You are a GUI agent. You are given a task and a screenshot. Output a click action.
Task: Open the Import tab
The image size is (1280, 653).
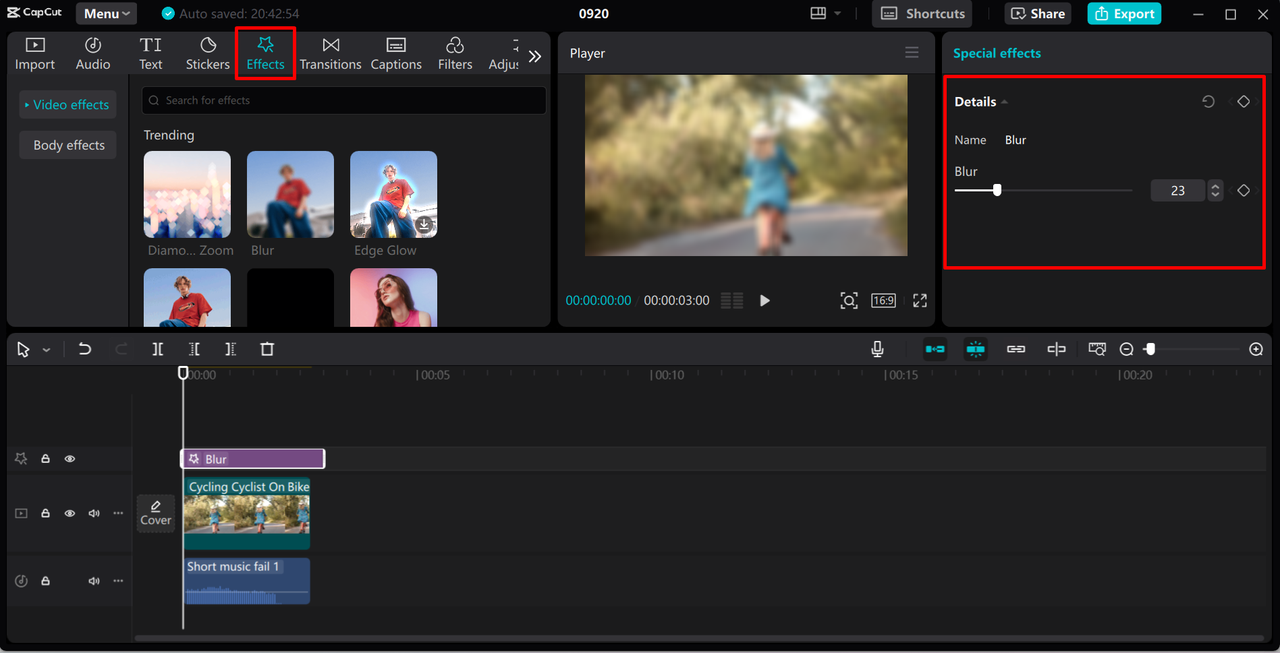tap(35, 54)
